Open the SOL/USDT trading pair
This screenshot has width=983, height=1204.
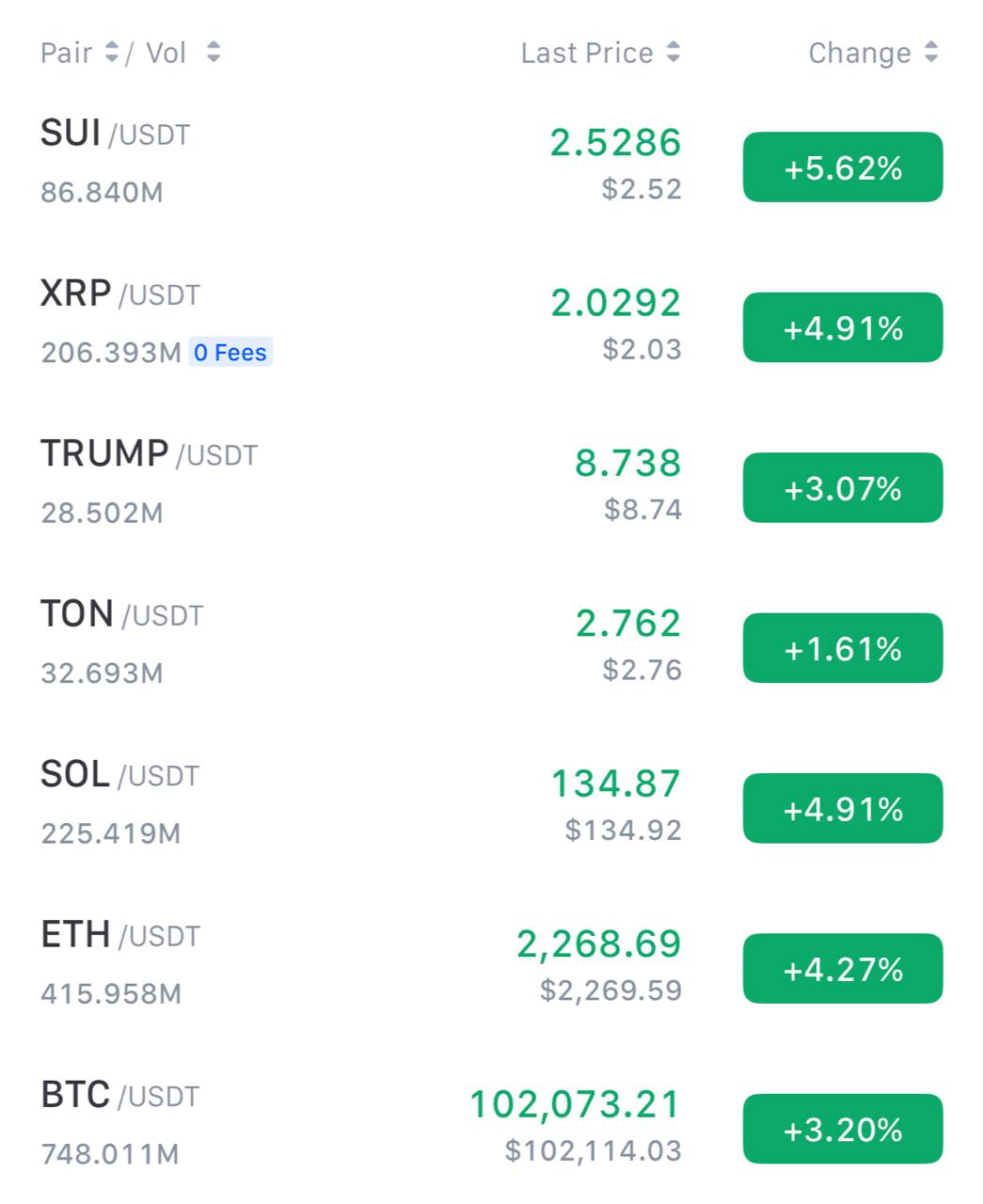[491, 803]
